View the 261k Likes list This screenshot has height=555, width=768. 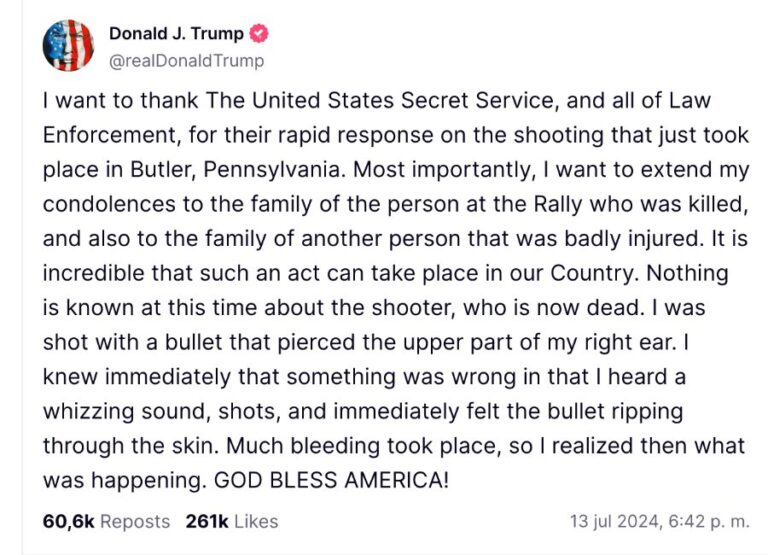pyautogui.click(x=232, y=521)
